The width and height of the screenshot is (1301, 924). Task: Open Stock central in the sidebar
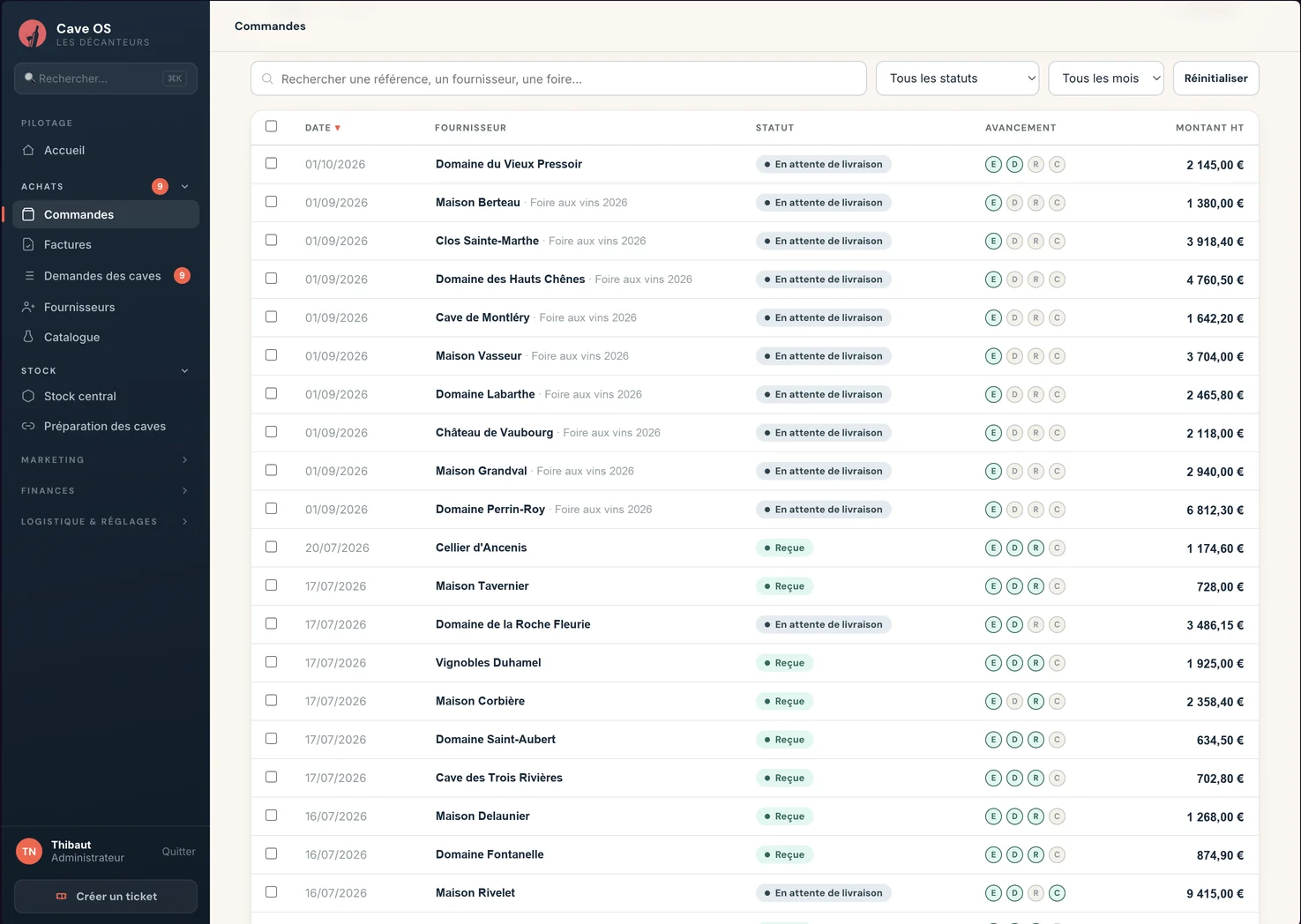click(x=105, y=396)
